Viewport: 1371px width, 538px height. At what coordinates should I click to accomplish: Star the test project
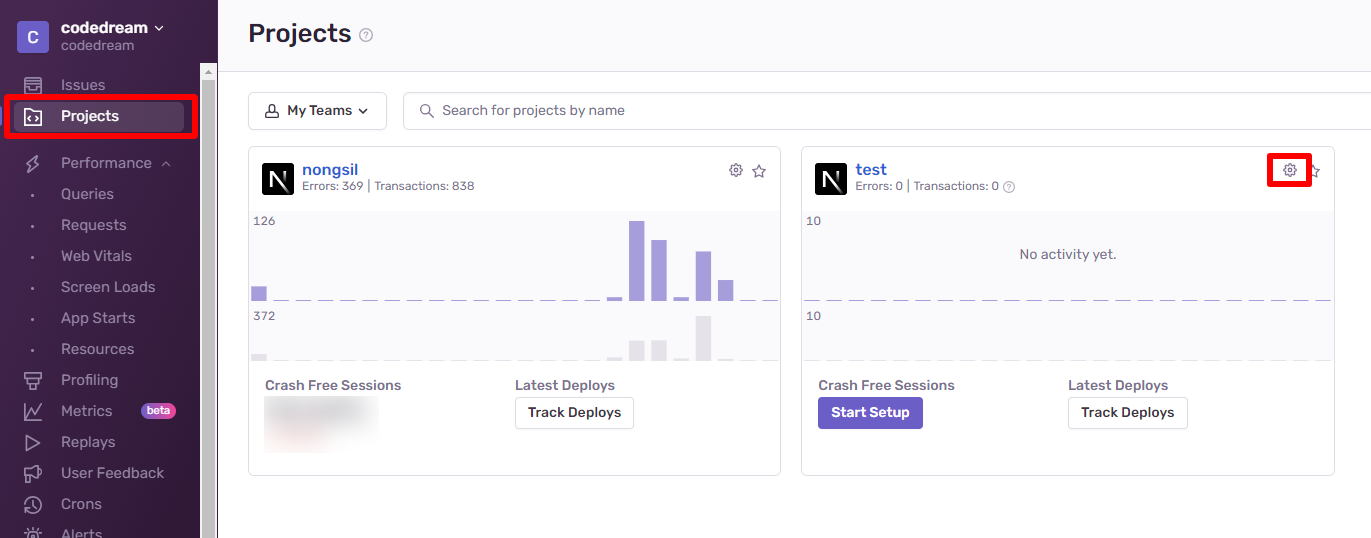pos(1314,171)
